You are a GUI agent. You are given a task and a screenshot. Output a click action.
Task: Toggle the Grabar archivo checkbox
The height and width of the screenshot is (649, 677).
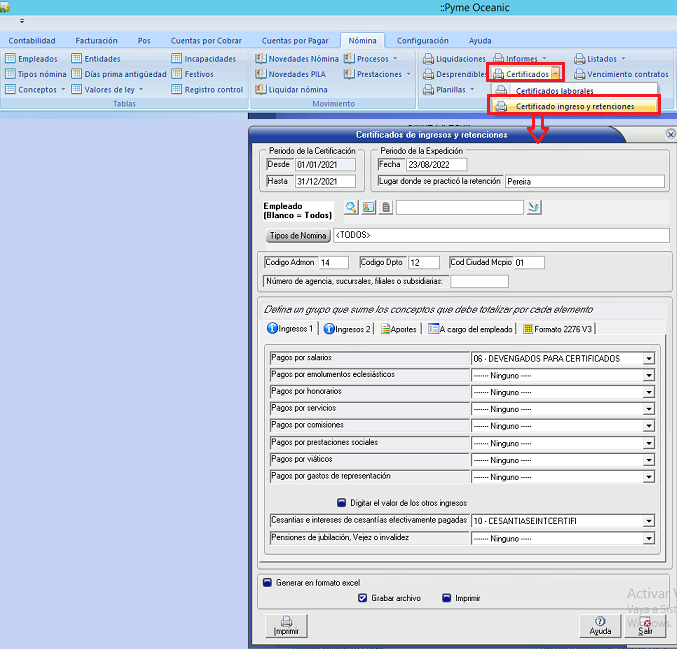pyautogui.click(x=363, y=598)
